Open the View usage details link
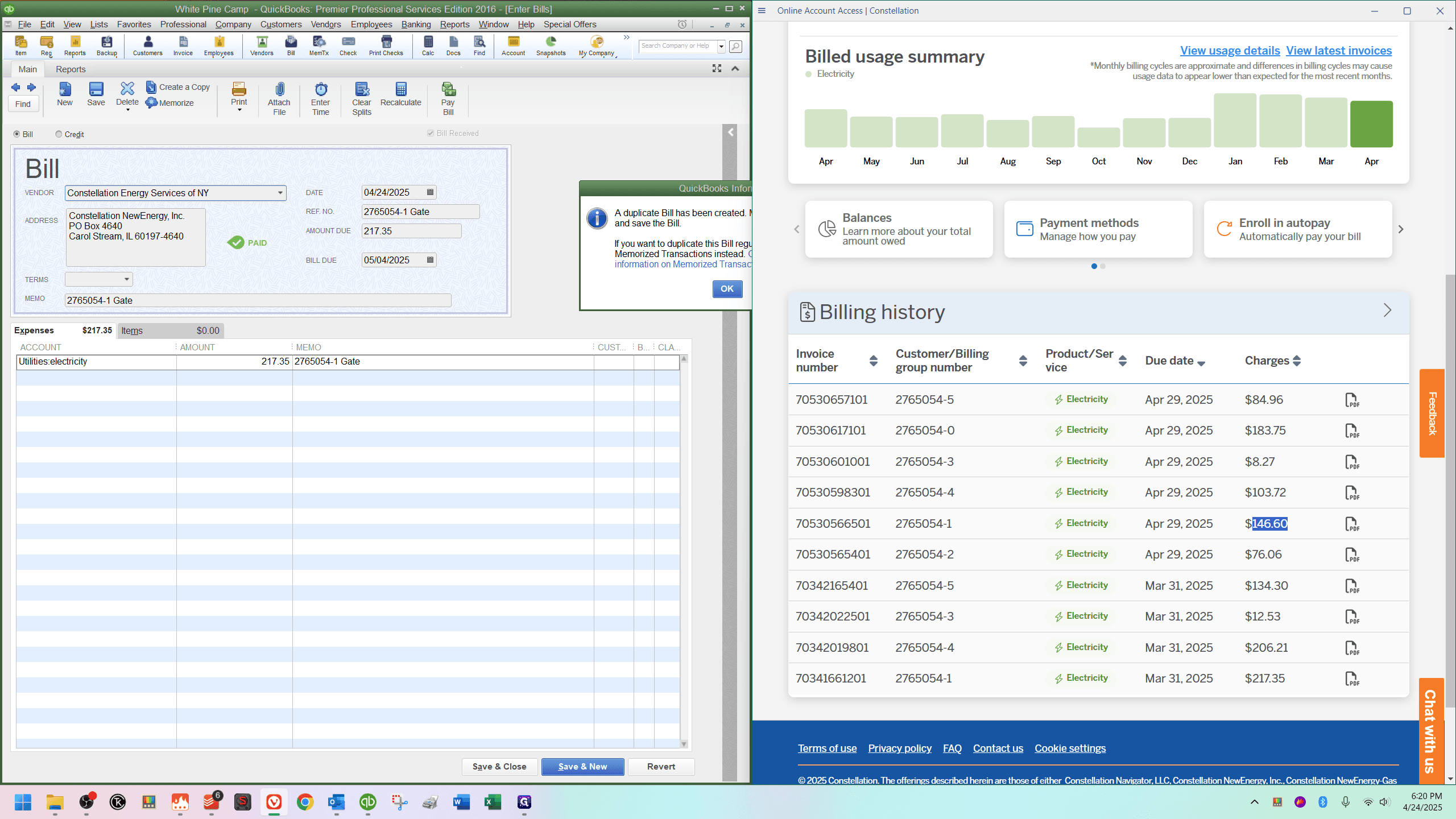1456x819 pixels. click(1230, 51)
